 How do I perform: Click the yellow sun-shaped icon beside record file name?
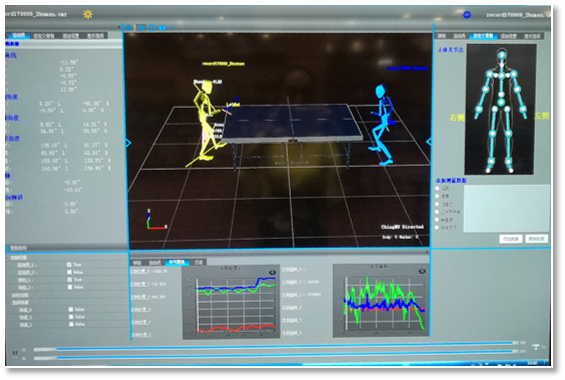pyautogui.click(x=88, y=14)
